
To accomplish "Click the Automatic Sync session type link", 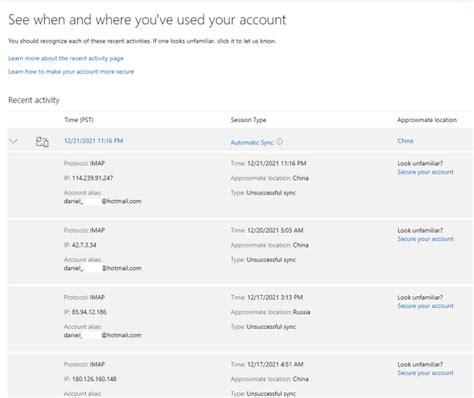I will (252, 142).
